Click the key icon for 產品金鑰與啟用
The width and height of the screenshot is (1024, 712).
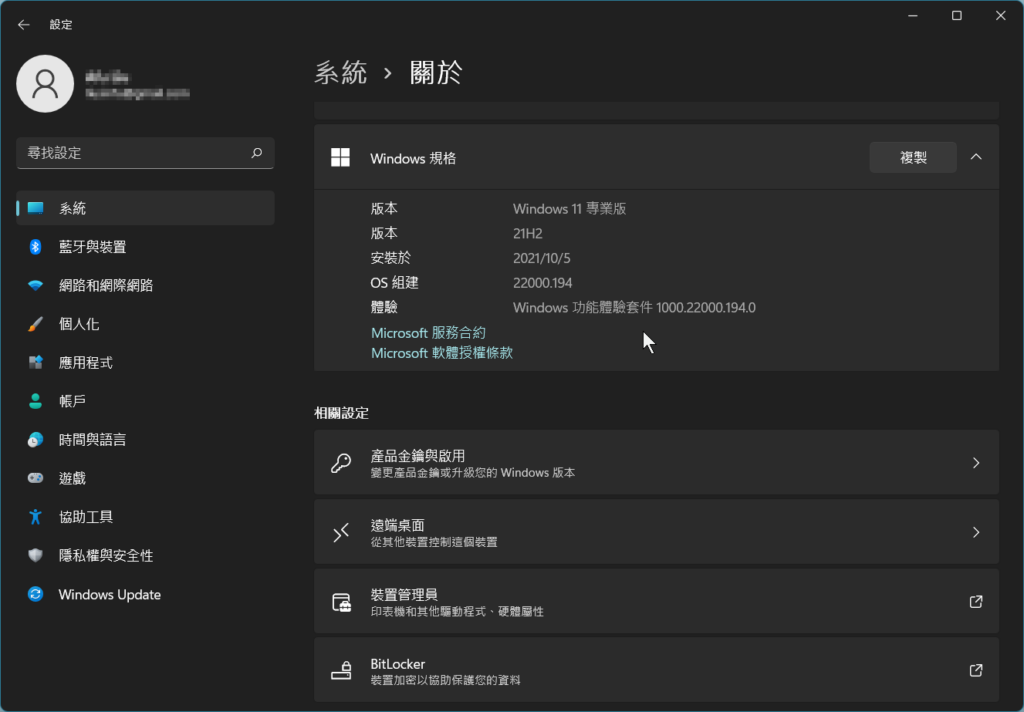pos(341,462)
